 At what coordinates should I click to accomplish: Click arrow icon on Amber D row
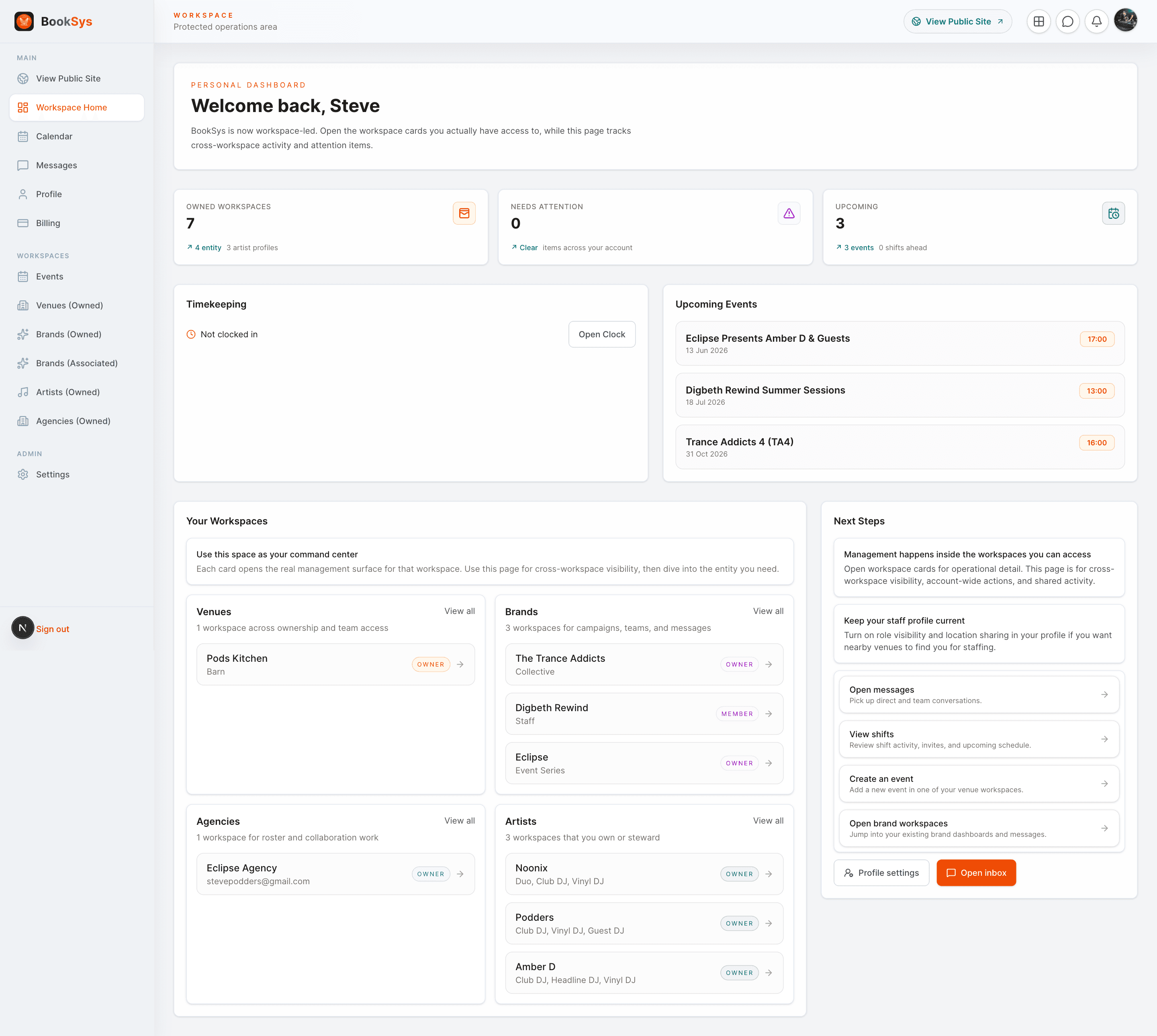click(x=769, y=973)
